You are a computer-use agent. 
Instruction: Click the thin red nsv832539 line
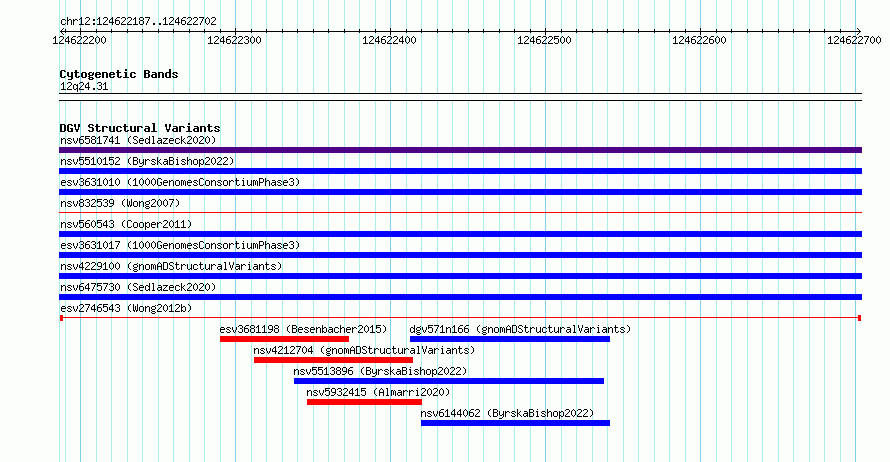point(460,213)
